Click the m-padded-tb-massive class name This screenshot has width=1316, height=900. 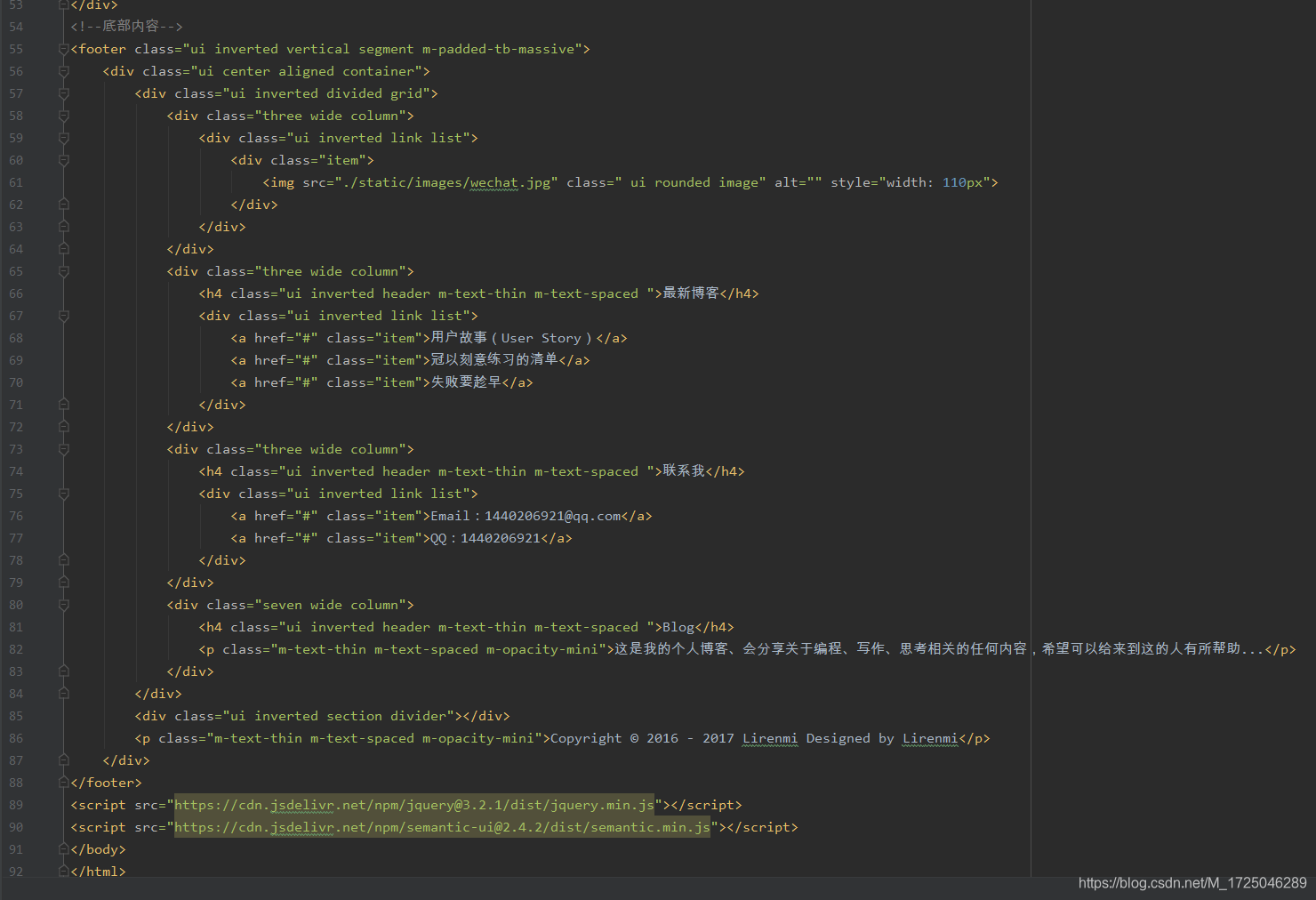pyautogui.click(x=499, y=49)
